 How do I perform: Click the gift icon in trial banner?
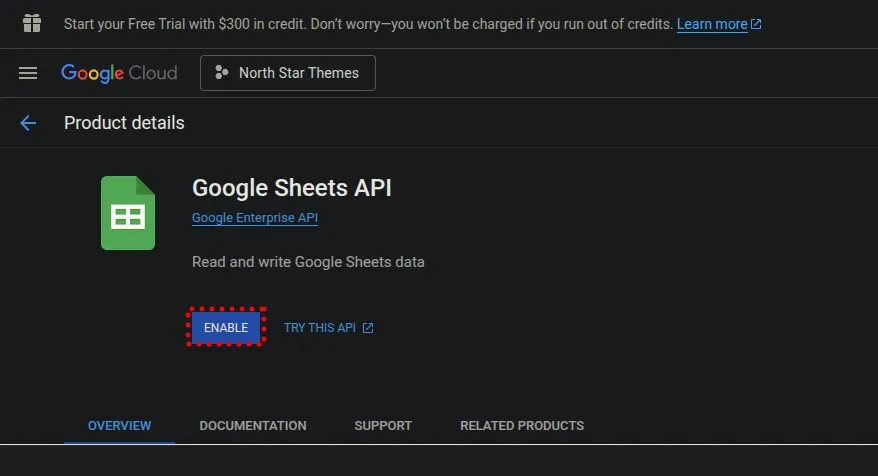(32, 24)
